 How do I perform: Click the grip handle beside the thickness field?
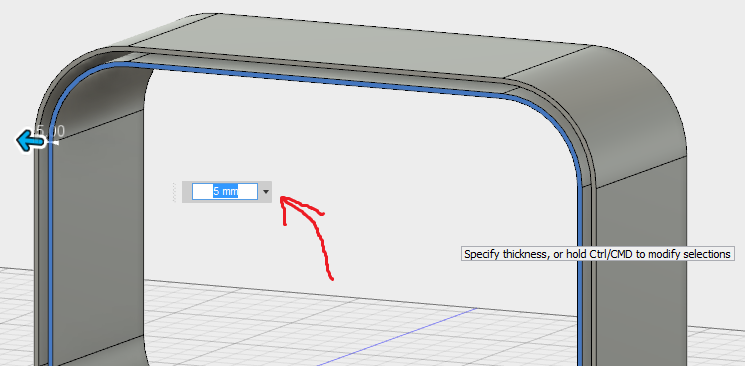(x=174, y=192)
